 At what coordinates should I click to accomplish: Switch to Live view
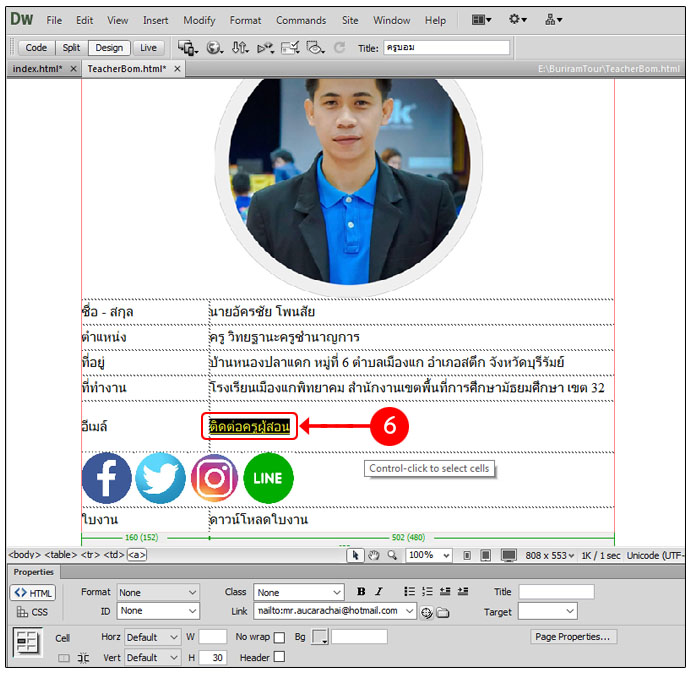148,47
